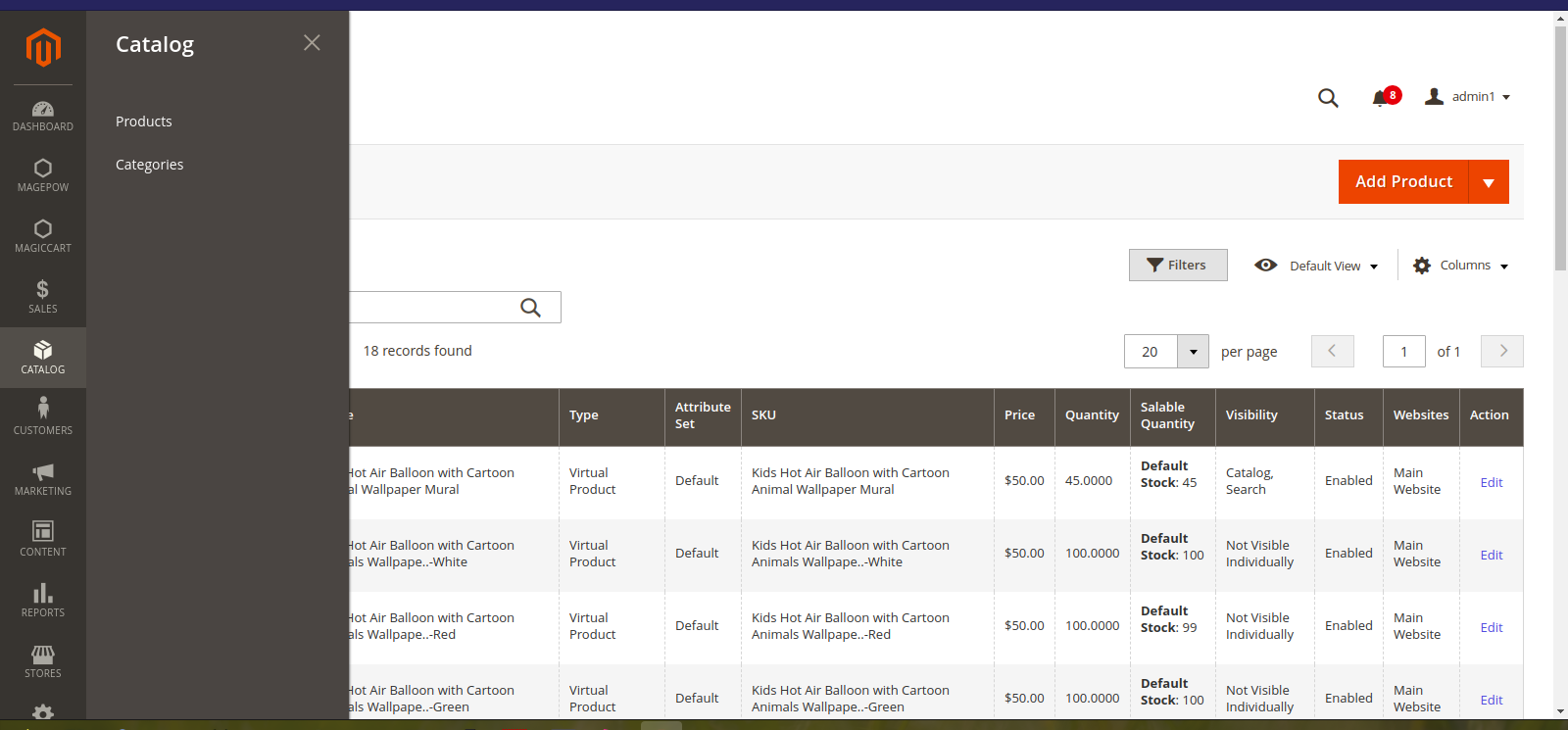Click the Filters button
1568x730 pixels.
tap(1177, 266)
